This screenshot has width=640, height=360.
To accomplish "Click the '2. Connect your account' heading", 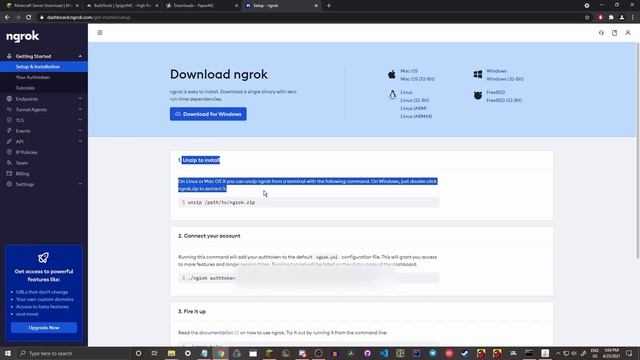I will tap(209, 236).
